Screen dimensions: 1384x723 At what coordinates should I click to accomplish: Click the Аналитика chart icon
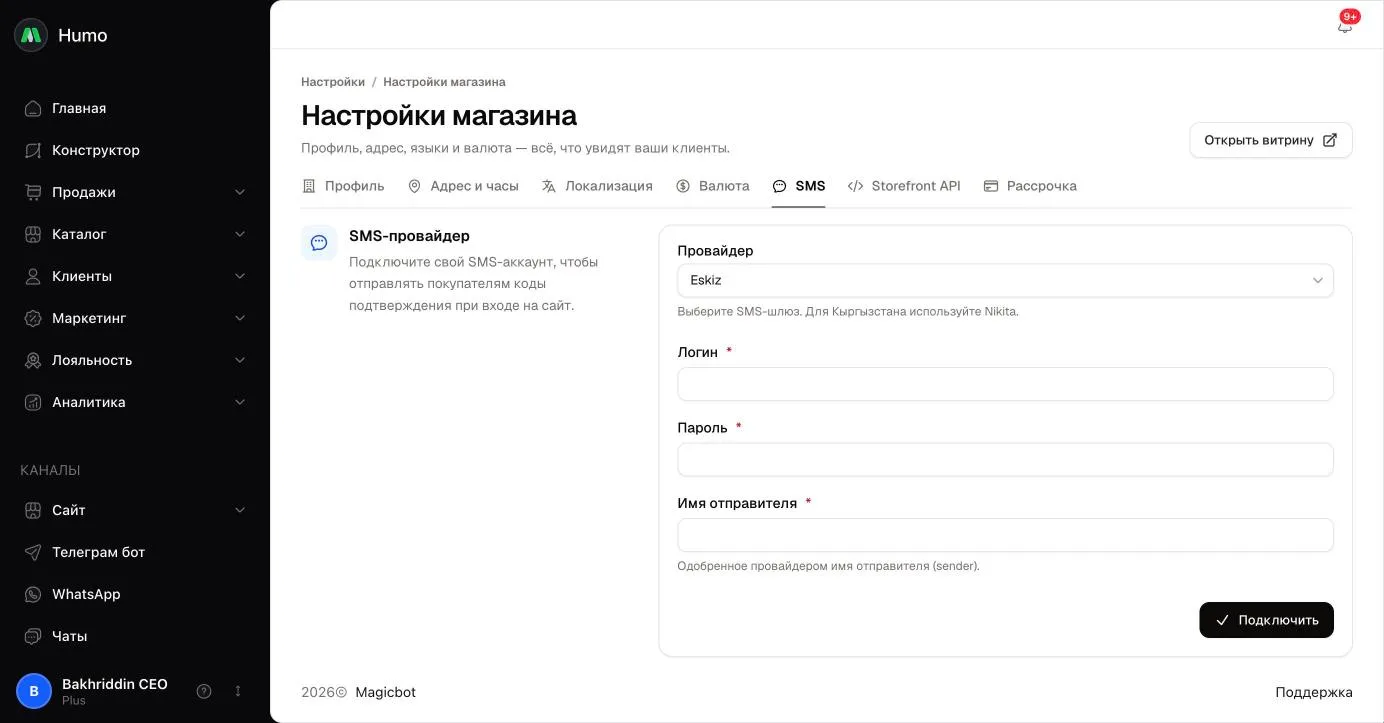[x=33, y=402]
